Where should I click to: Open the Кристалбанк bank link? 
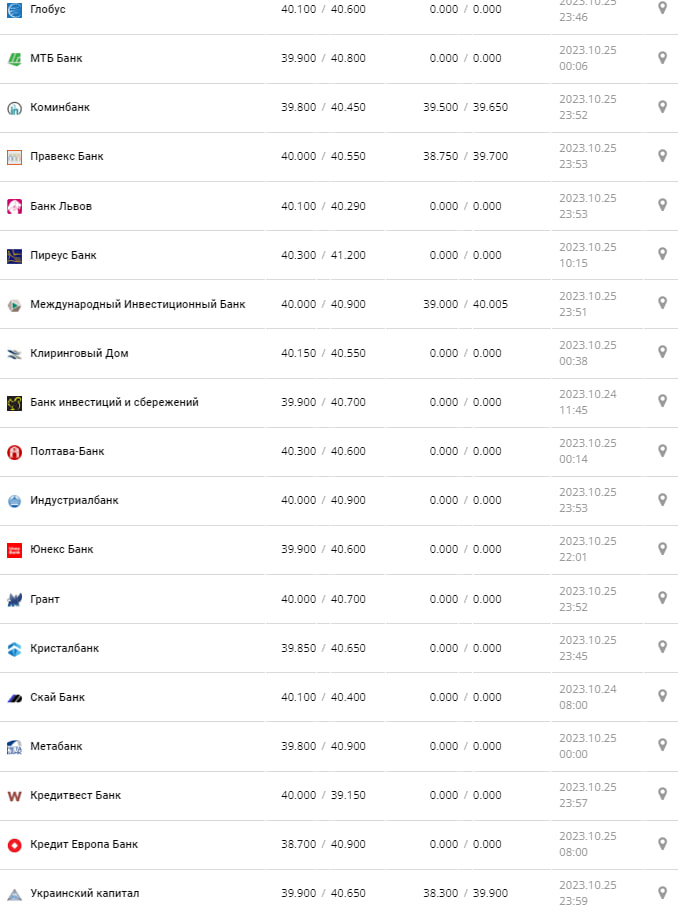[x=64, y=648]
